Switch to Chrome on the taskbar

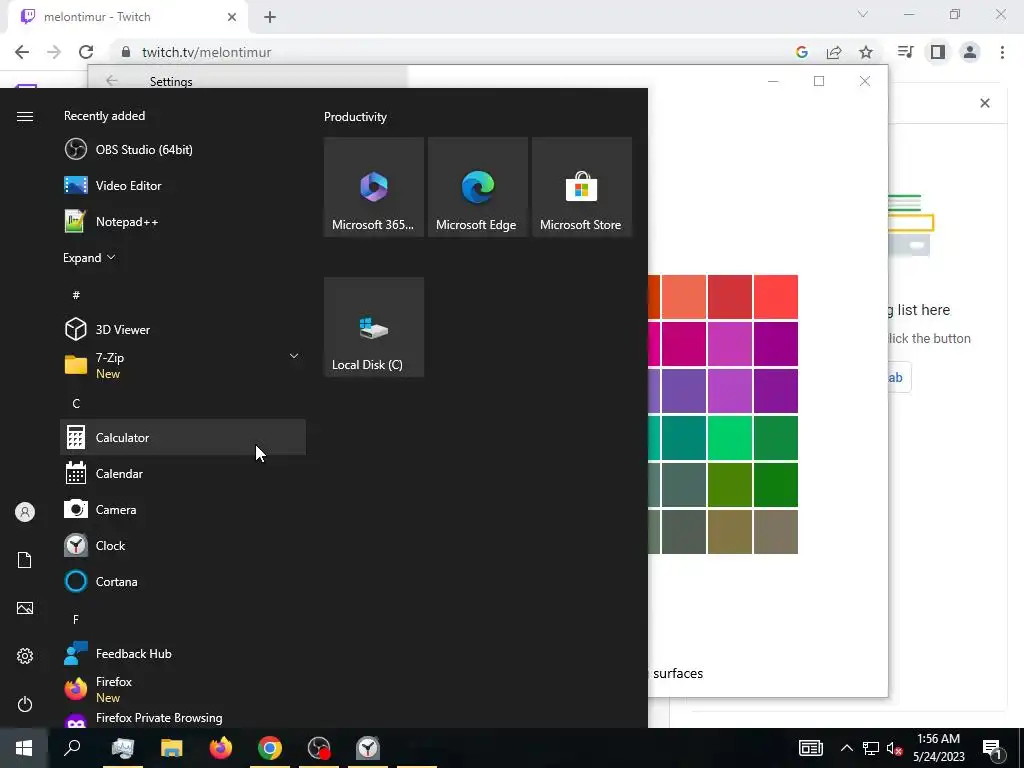coord(270,748)
